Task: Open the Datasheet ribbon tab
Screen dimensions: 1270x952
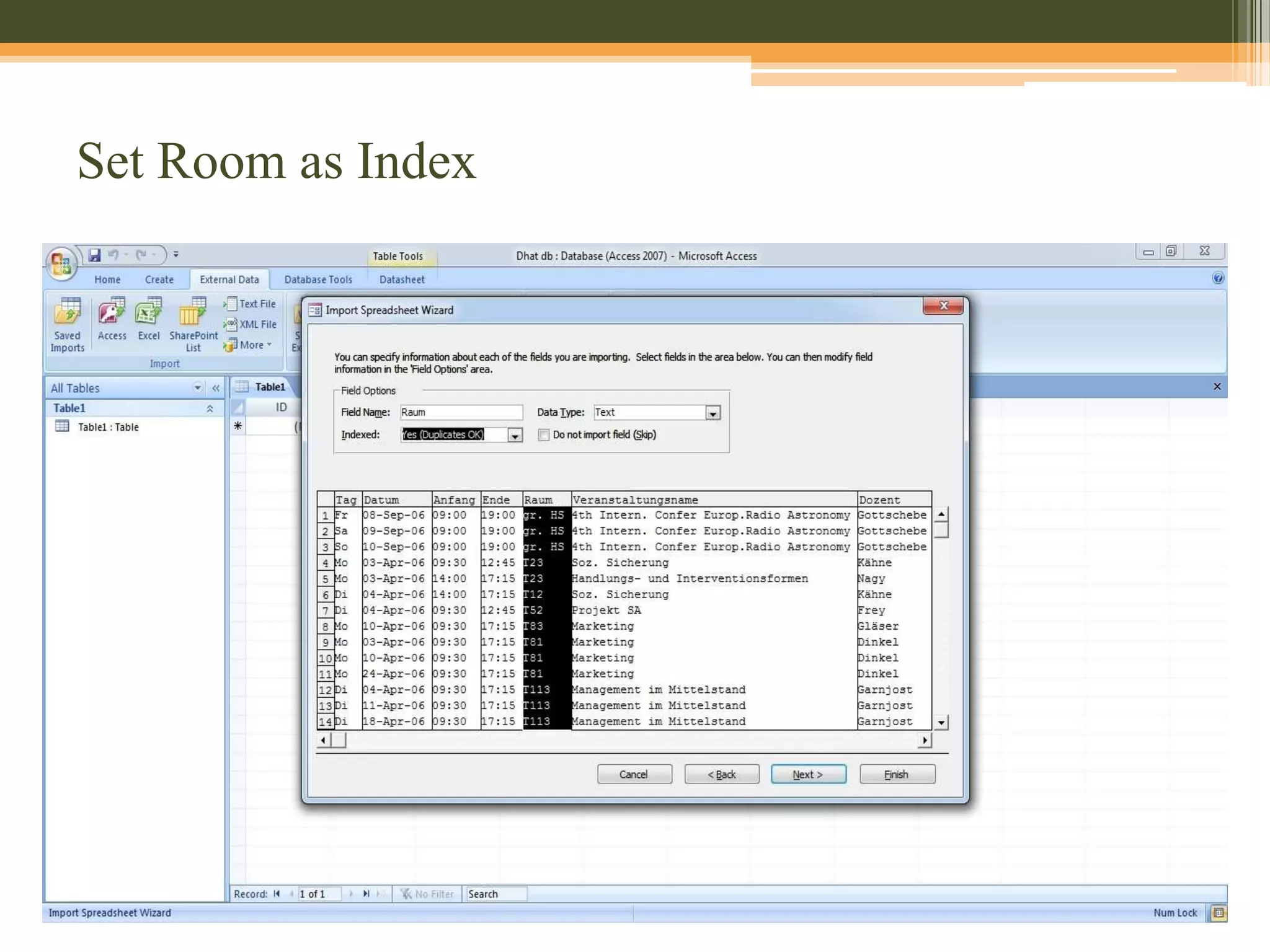Action: pos(402,280)
